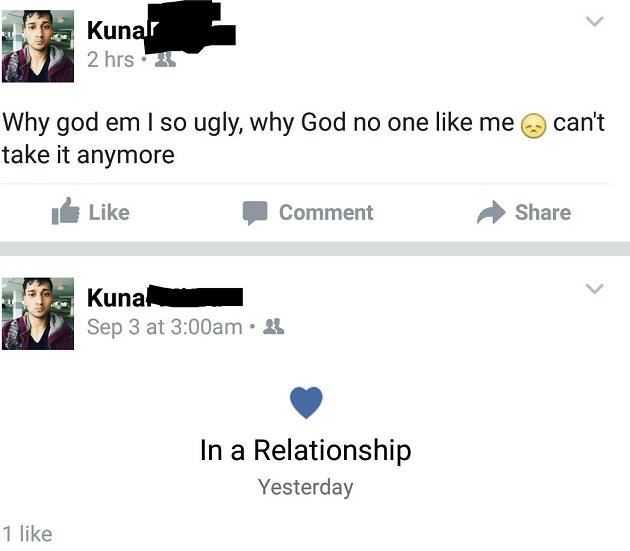Viewport: 630px width, 551px height.
Task: Click the 'Yesterday' label under relationship status
Action: tap(306, 488)
